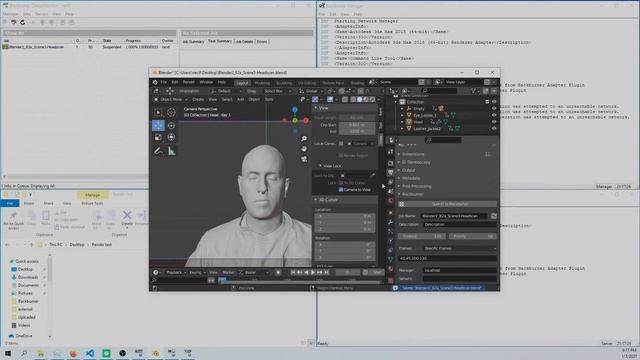Viewport: 640px width, 360px height.
Task: Toggle Render Region checkbox
Action: pos(341,156)
